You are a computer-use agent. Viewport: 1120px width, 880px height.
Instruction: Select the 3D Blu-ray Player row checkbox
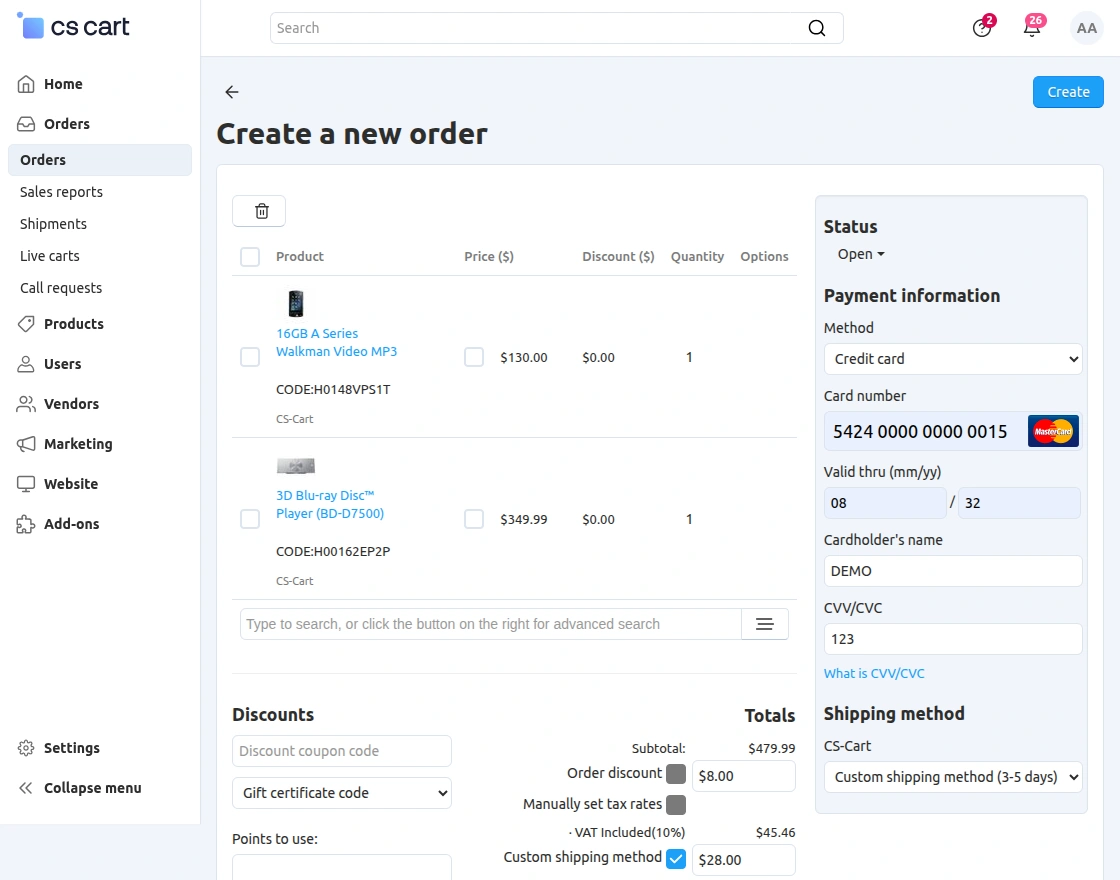point(250,519)
